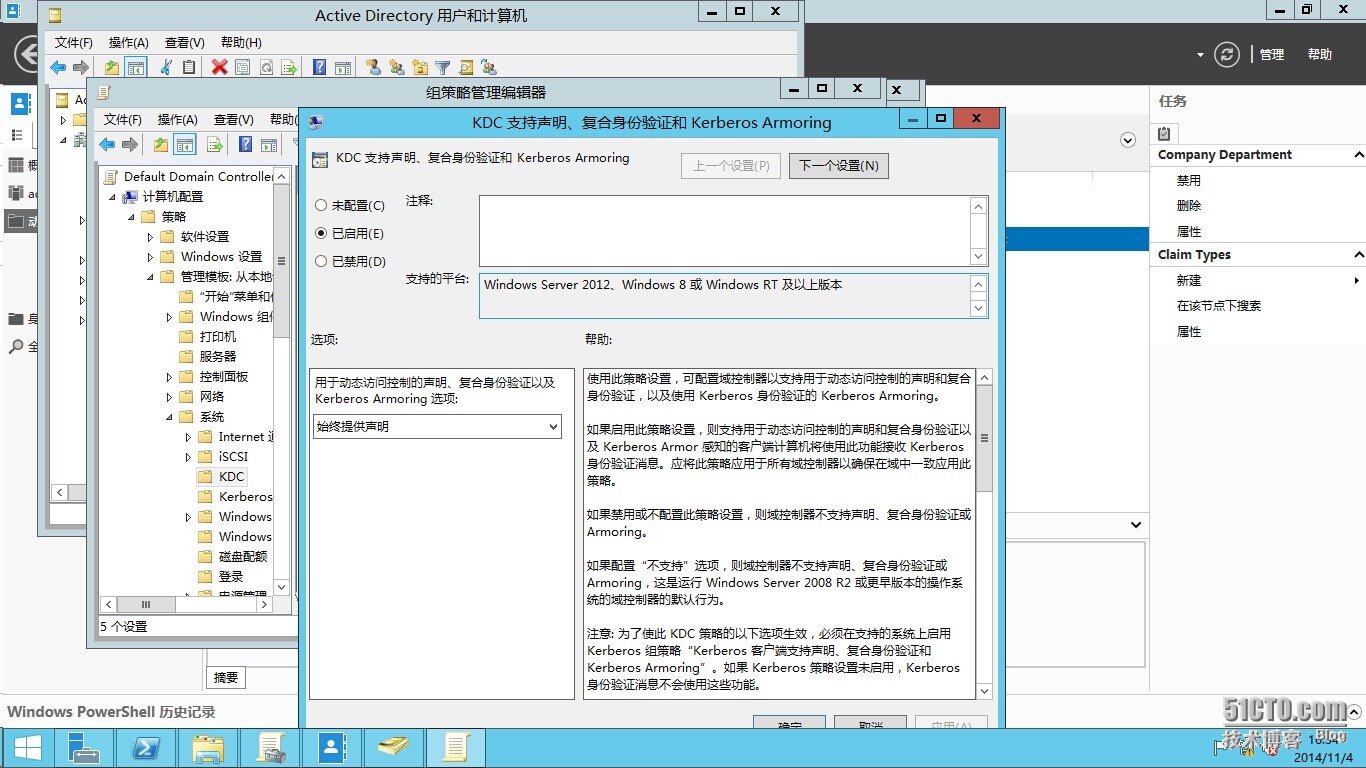The width and height of the screenshot is (1366, 768).
Task: Click Add to Group icon in Active Directory toolbar
Action: coord(488,67)
